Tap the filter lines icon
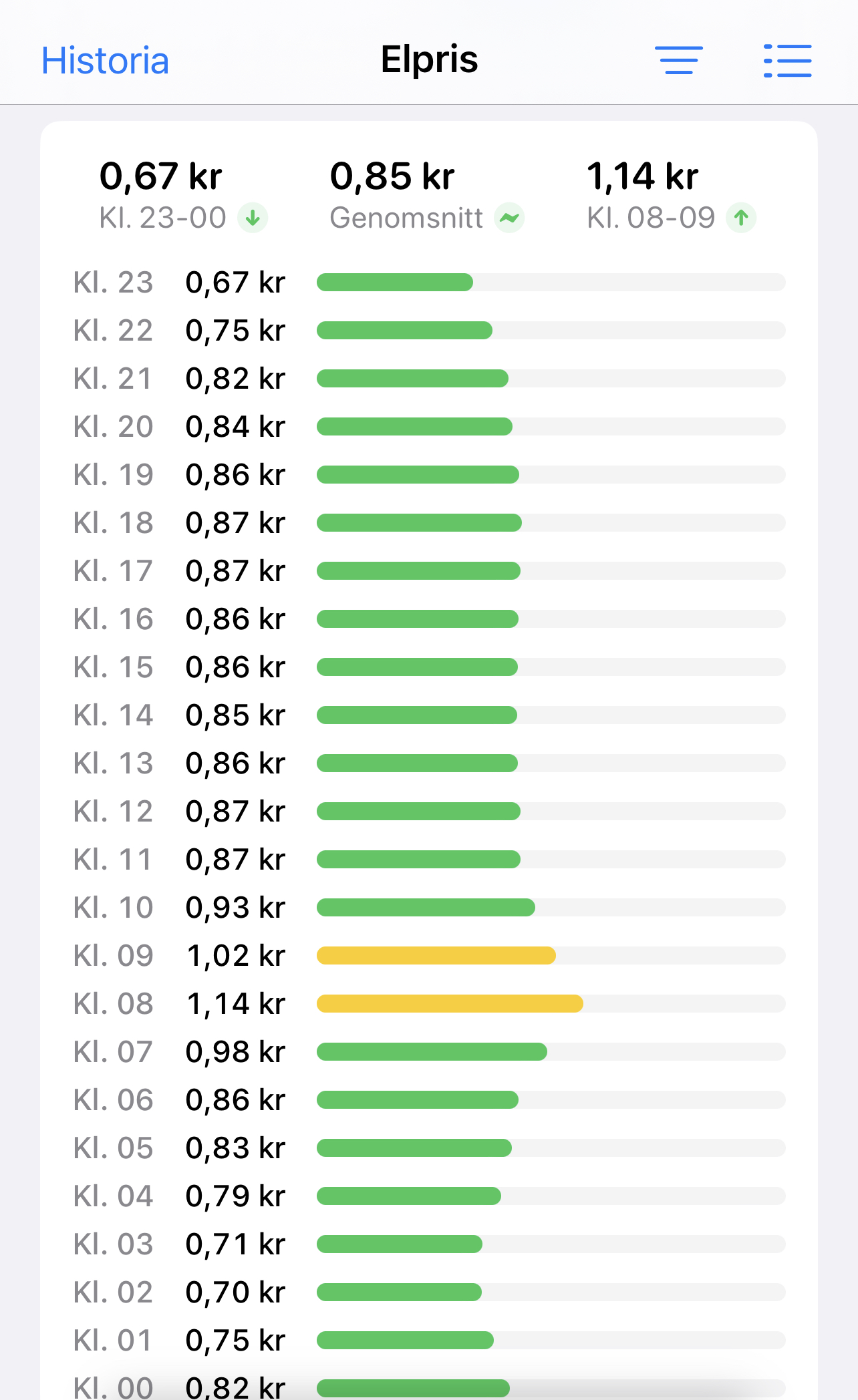Image resolution: width=858 pixels, height=1400 pixels. (x=678, y=60)
